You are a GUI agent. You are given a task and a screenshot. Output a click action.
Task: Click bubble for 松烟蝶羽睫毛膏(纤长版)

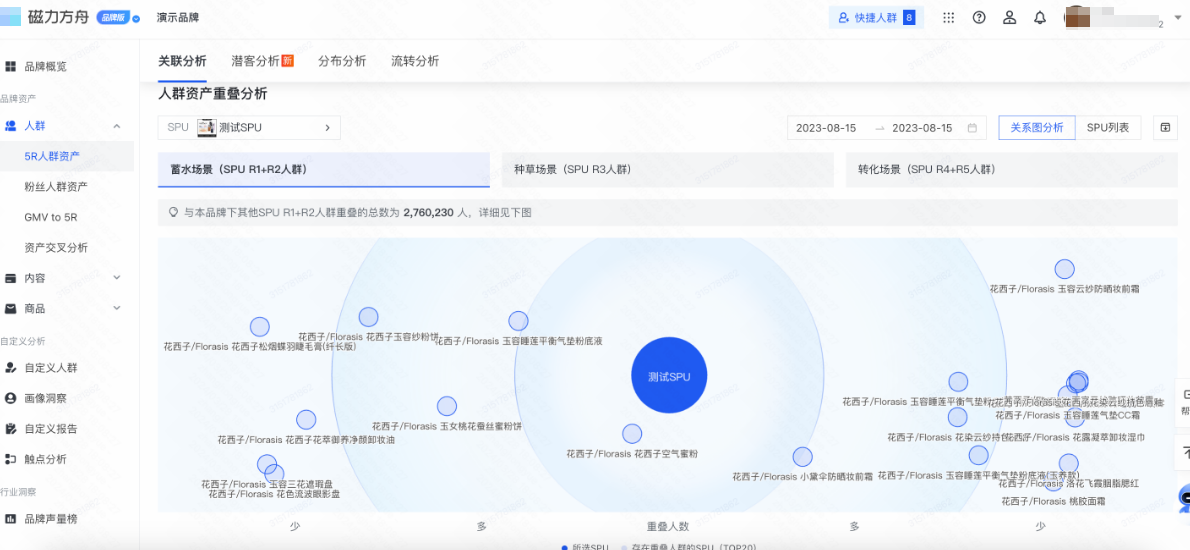pyautogui.click(x=260, y=327)
